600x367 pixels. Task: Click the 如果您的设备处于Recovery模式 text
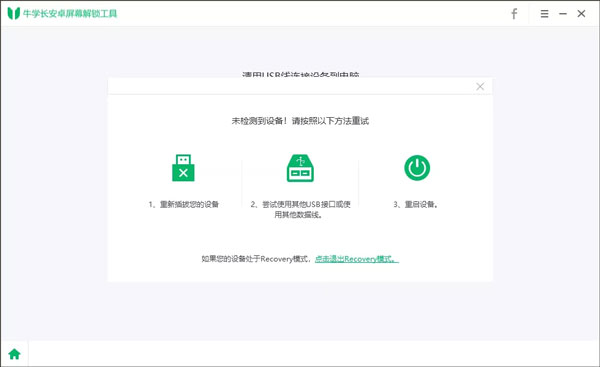coord(256,259)
